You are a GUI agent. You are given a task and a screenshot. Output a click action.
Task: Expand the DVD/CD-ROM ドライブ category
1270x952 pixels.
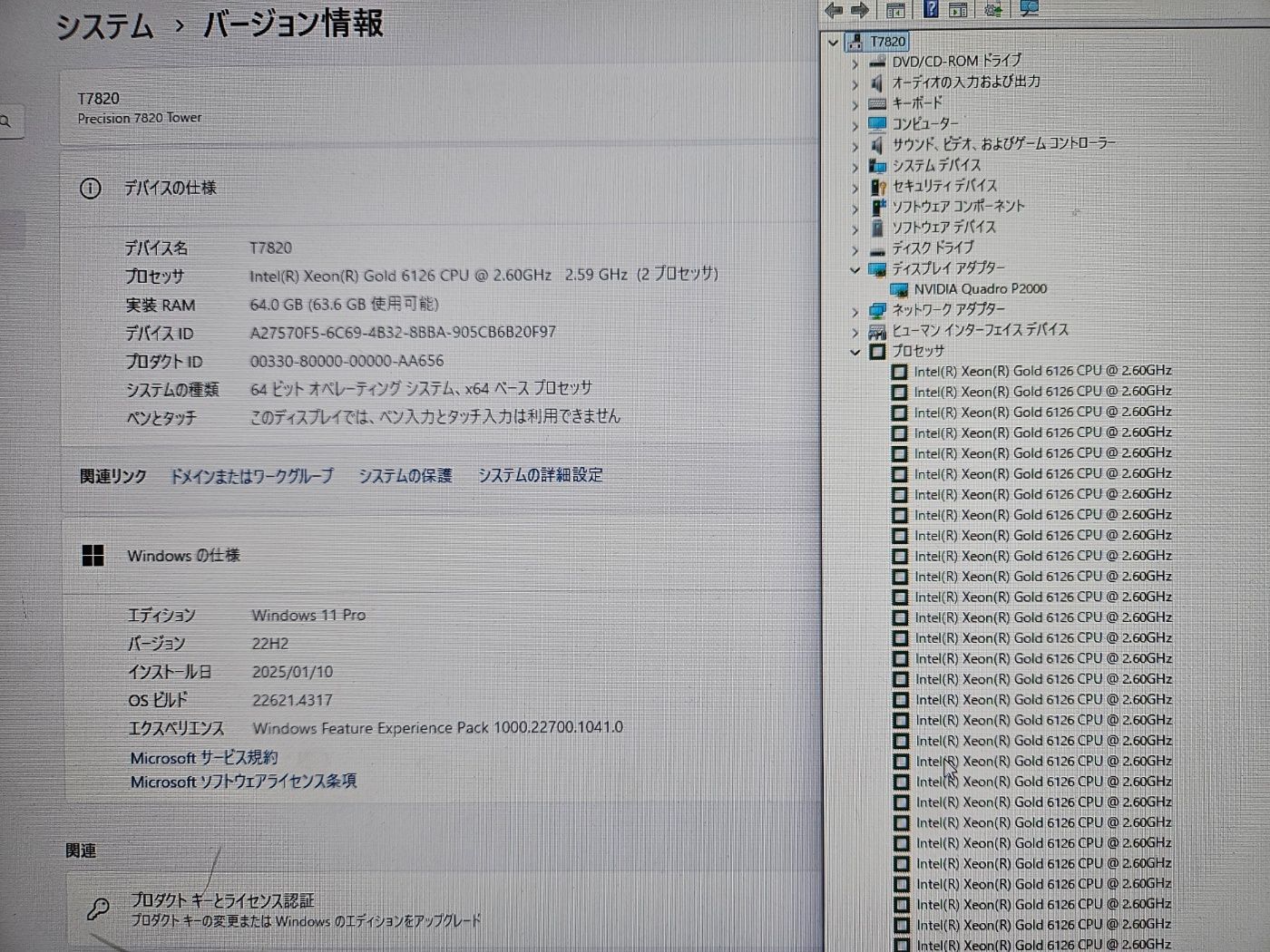pos(855,63)
